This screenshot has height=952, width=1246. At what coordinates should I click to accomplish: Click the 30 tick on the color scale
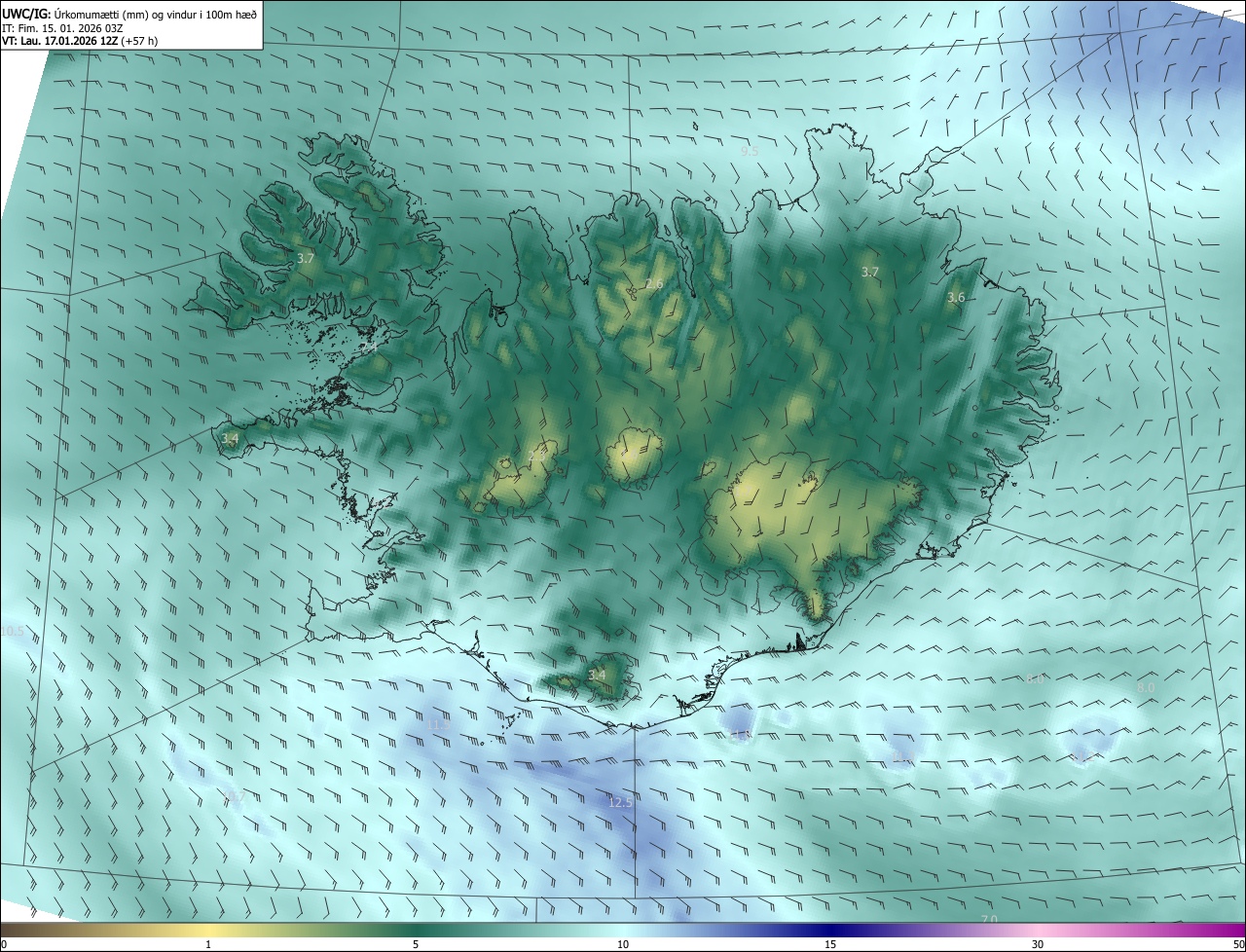[1038, 945]
